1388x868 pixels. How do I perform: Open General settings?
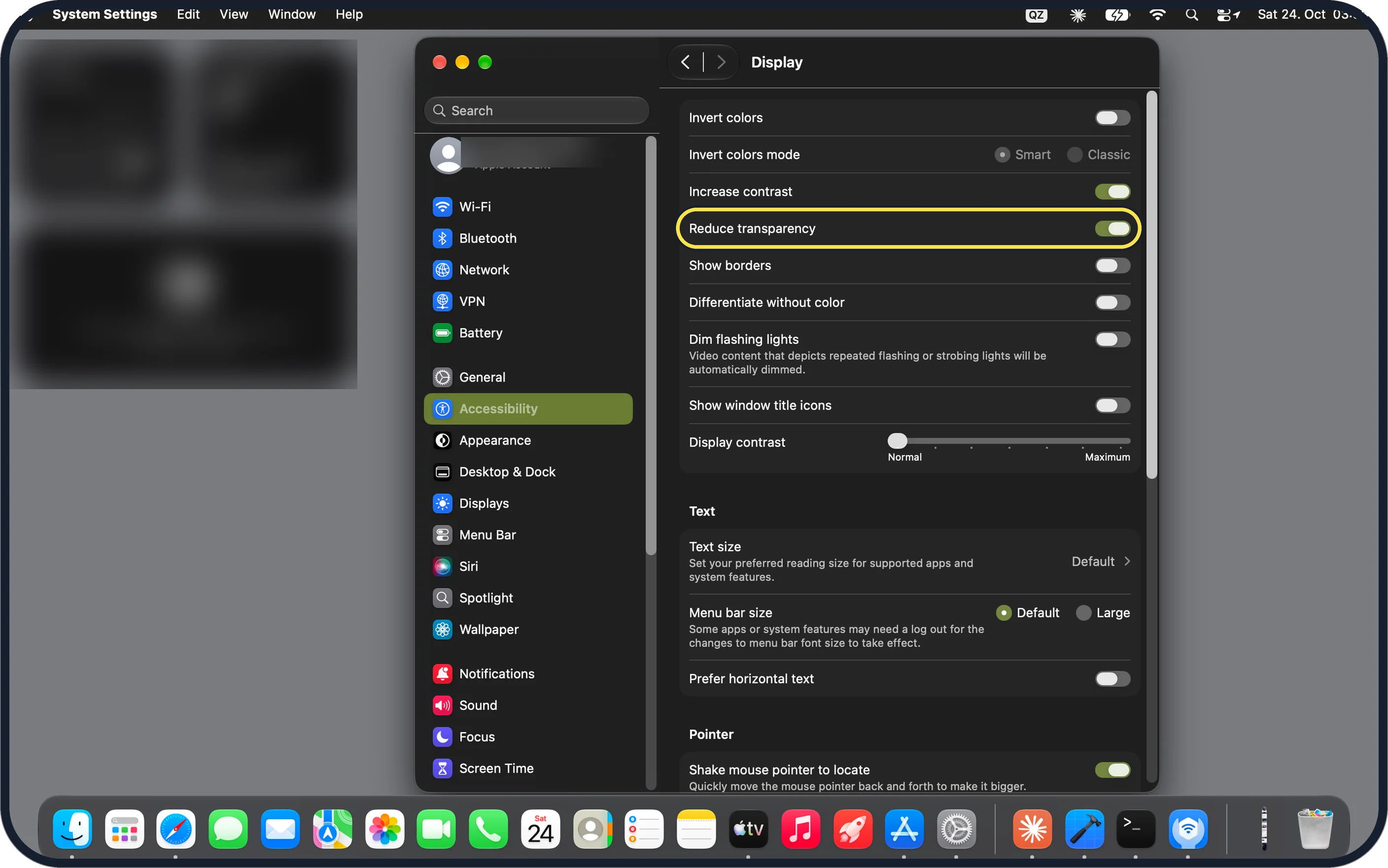(528, 377)
